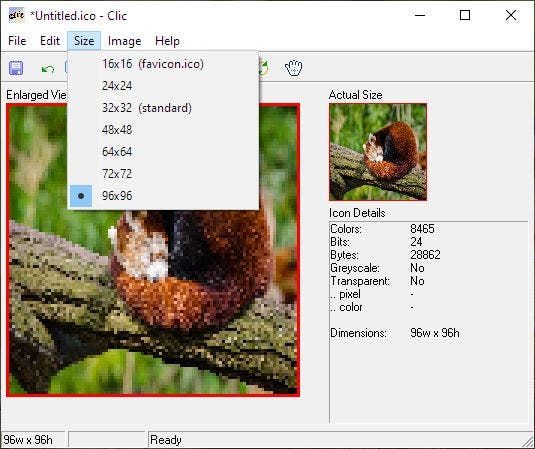
Task: Click the Actual Size preview thumbnail
Action: pyautogui.click(x=378, y=152)
